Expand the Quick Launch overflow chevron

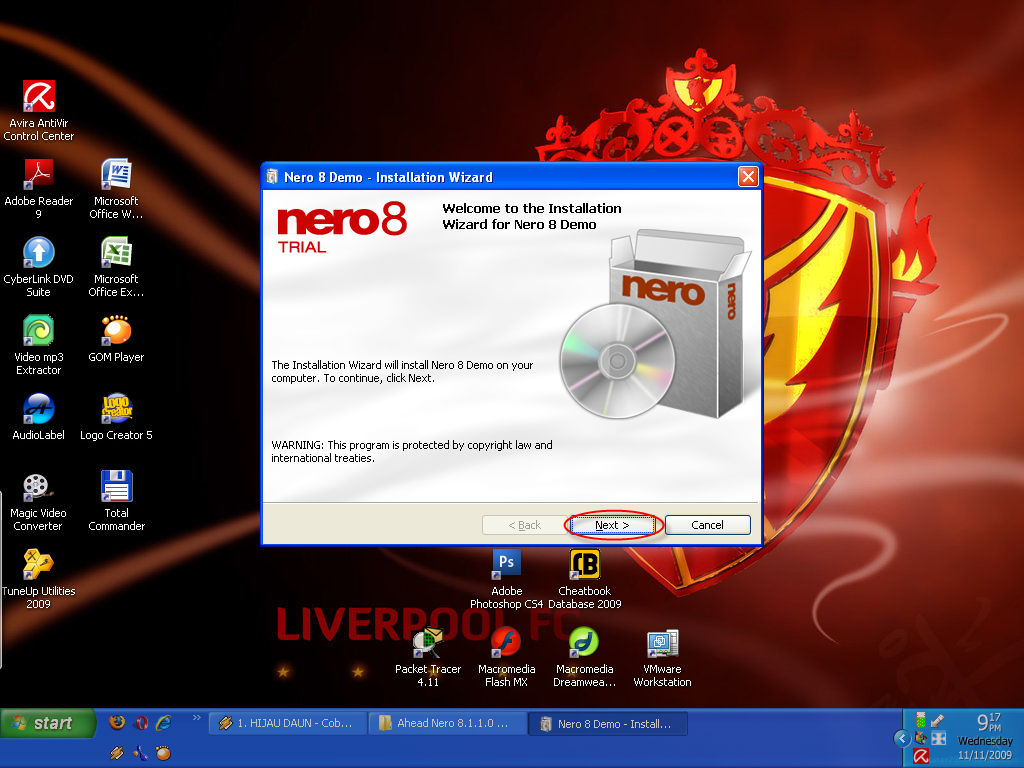[x=196, y=718]
